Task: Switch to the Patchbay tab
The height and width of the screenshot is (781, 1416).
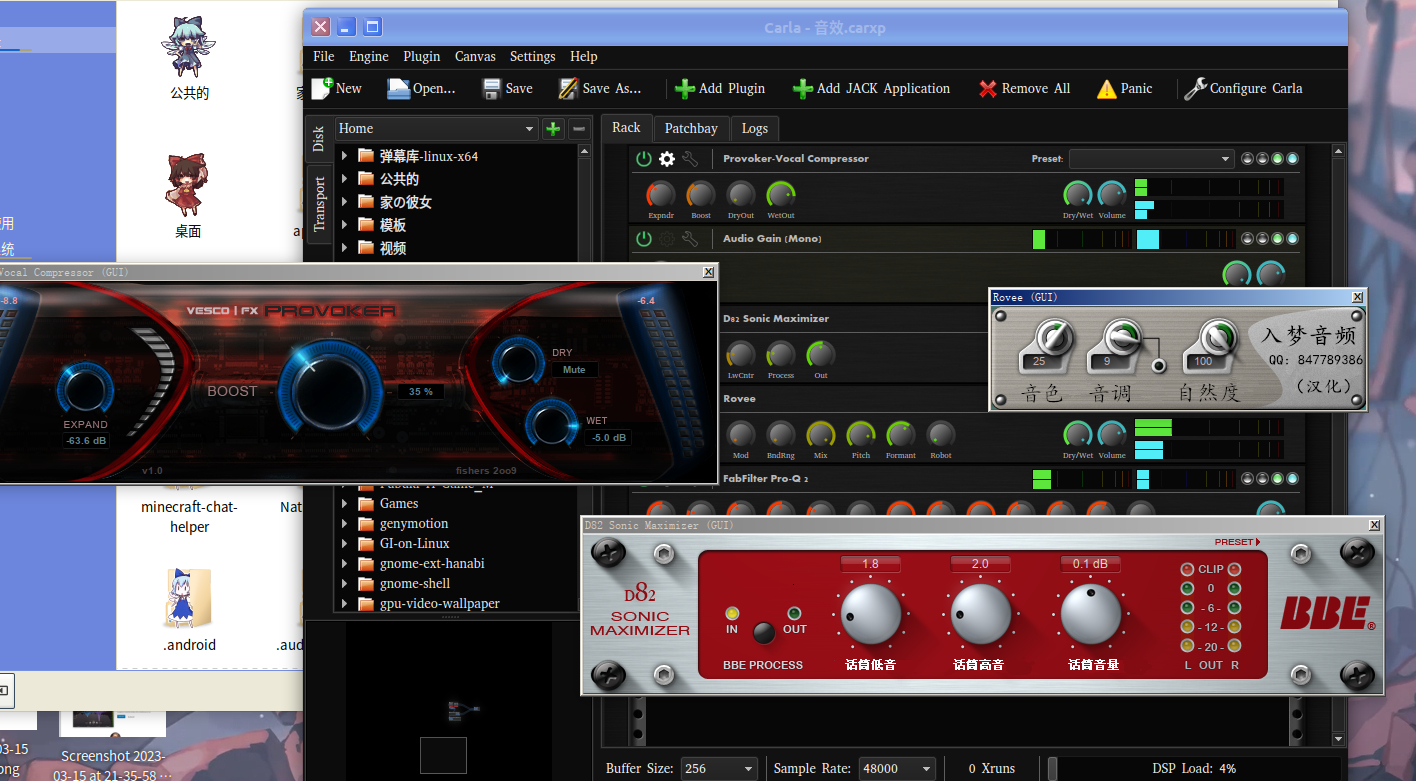Action: point(691,128)
